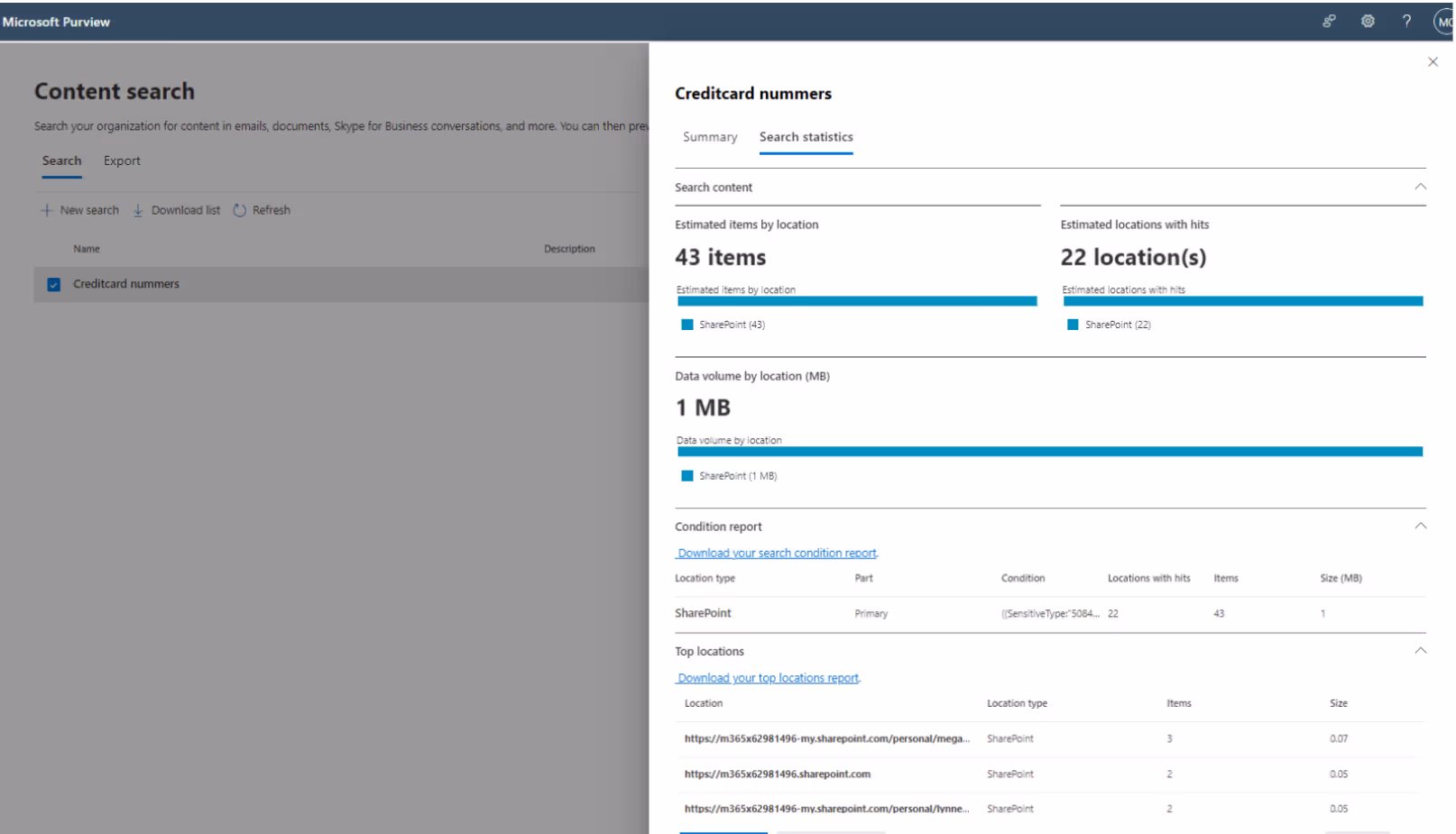Download your top locations report link
Viewport: 1456px width, 834px height.
[769, 678]
